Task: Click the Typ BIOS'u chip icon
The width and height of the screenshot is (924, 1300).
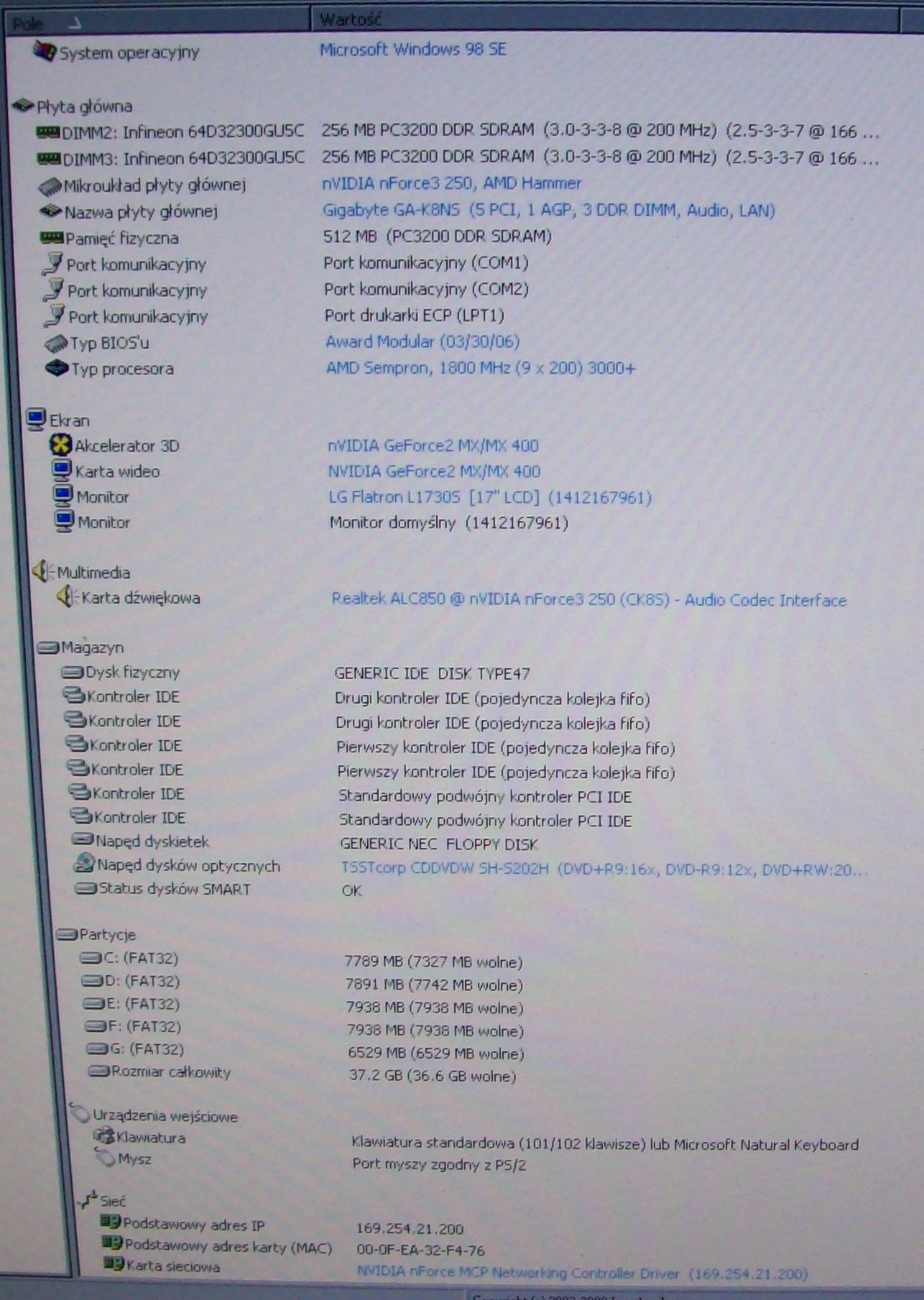Action: tap(56, 344)
